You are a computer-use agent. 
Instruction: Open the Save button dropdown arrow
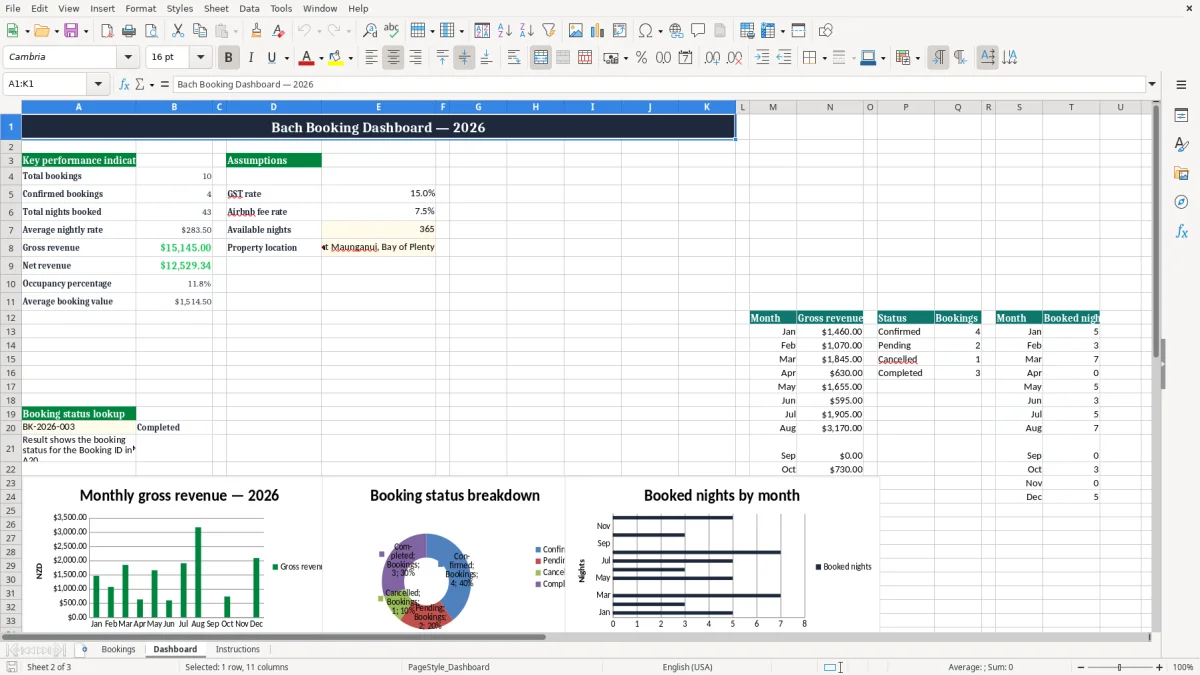coord(86,31)
